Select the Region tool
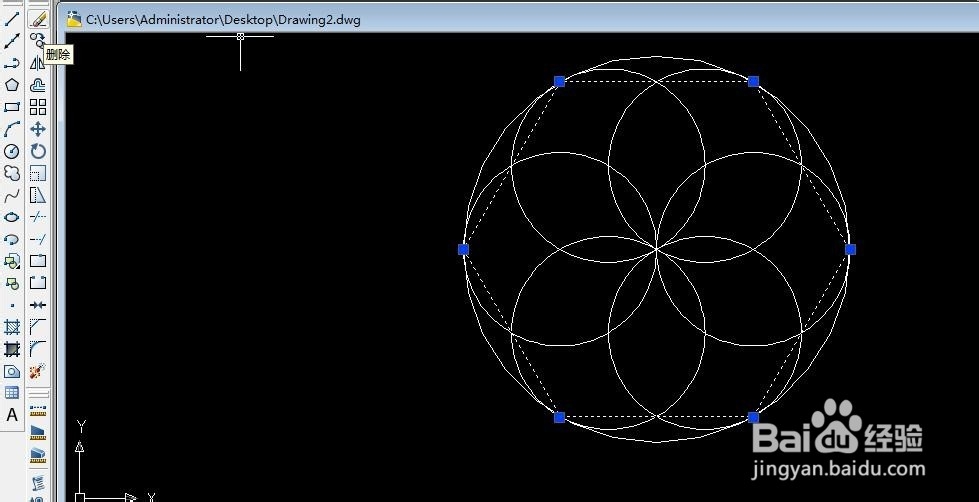The width and height of the screenshot is (979, 502). coord(12,372)
